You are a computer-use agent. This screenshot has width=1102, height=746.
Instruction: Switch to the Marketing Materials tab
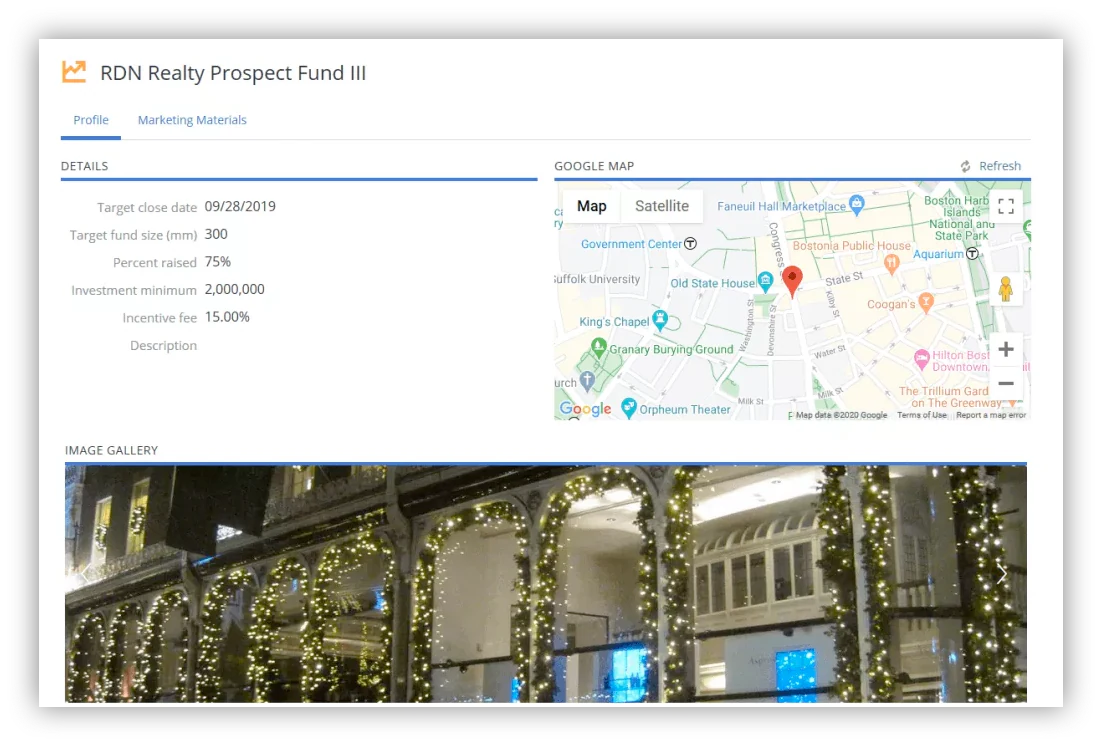[x=192, y=120]
